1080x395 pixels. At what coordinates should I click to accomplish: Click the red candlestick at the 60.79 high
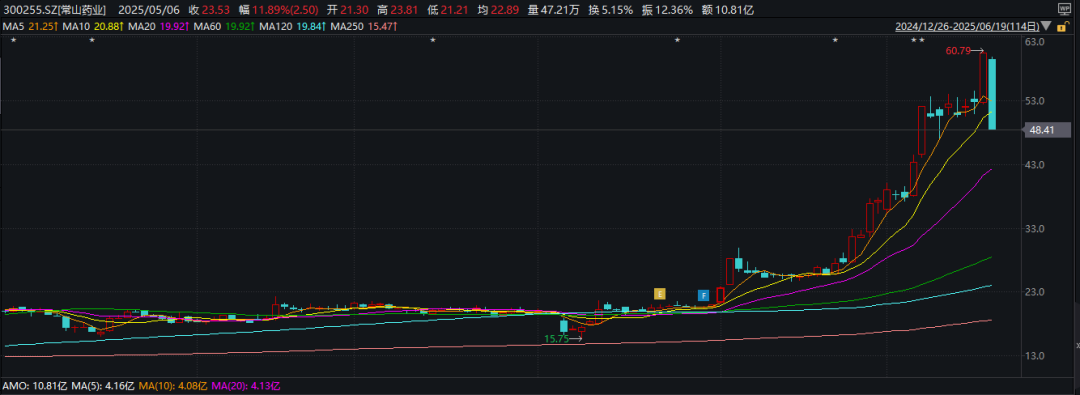pyautogui.click(x=984, y=78)
